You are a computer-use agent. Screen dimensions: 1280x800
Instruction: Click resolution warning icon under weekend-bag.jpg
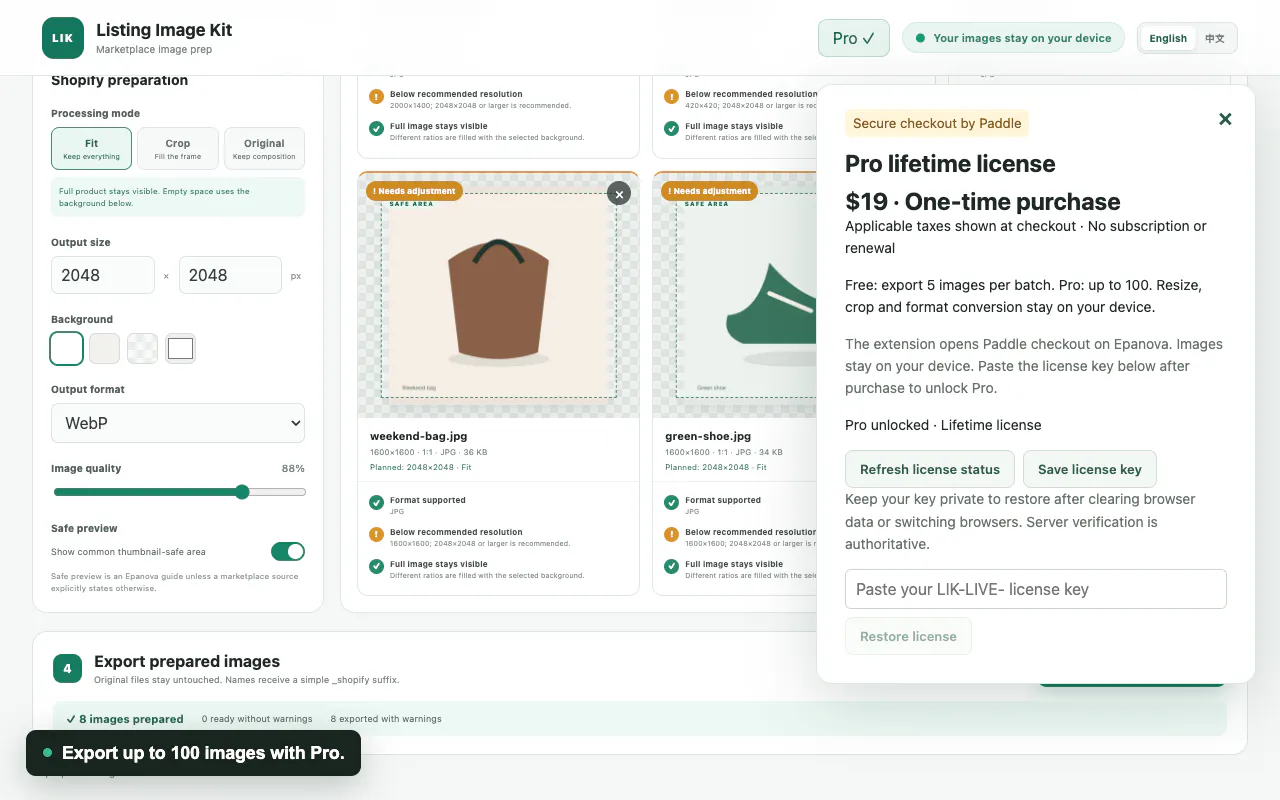click(376, 535)
